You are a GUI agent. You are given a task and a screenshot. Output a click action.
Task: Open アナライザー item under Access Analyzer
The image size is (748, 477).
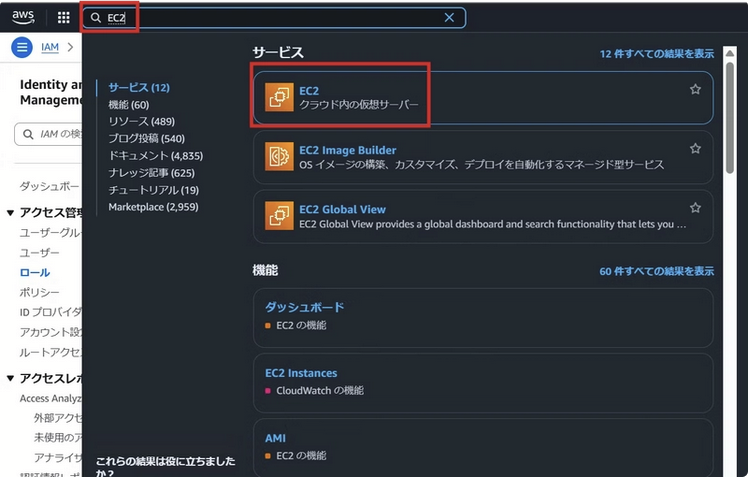tap(58, 458)
